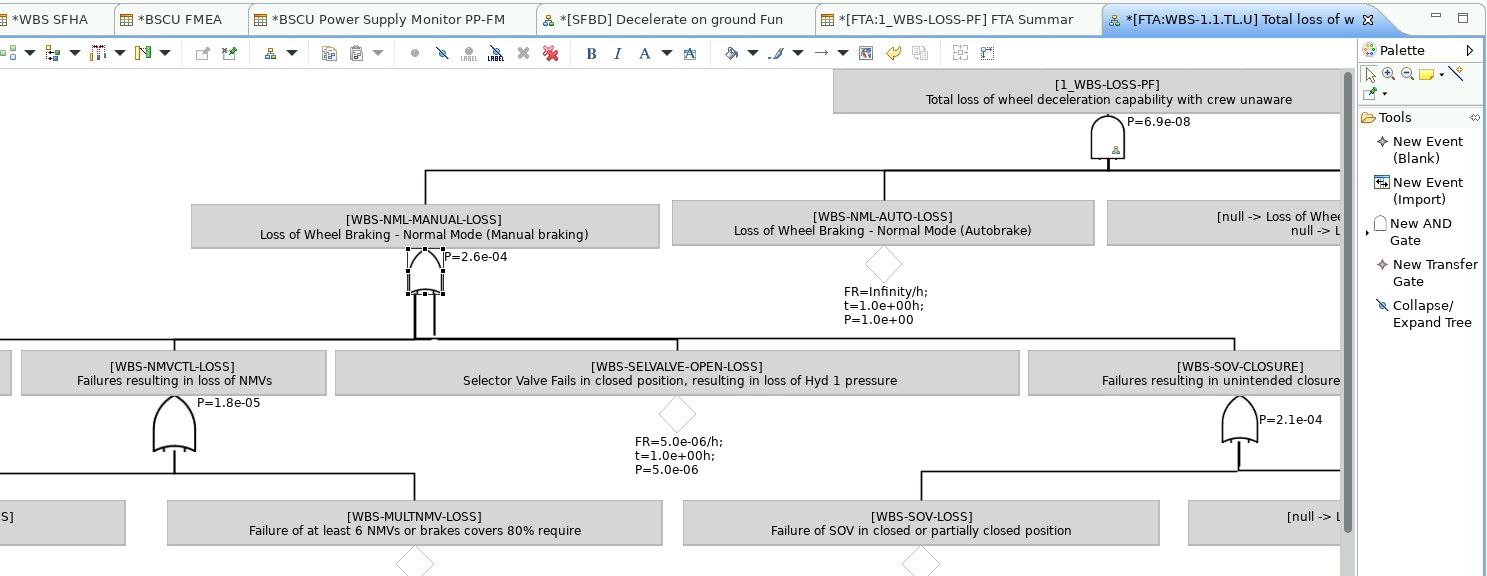Select New Transfer Gate in the Palette
1487x576 pixels.
[1427, 273]
